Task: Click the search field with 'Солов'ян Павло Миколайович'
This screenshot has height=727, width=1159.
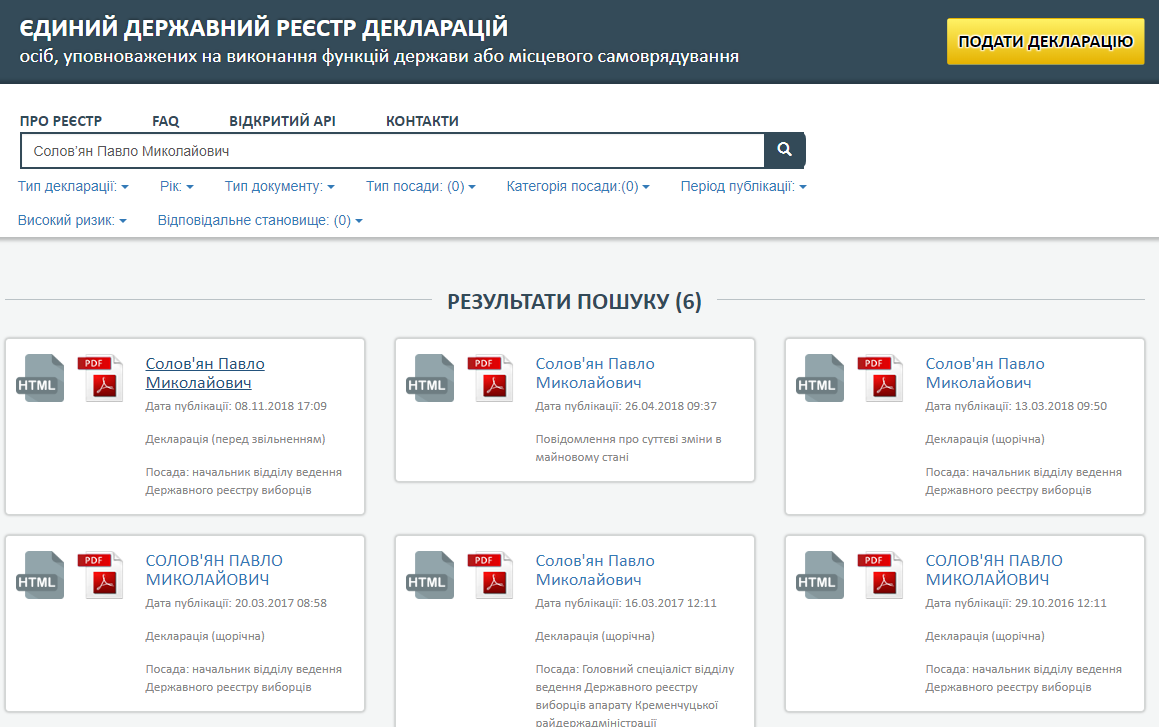Action: point(392,151)
